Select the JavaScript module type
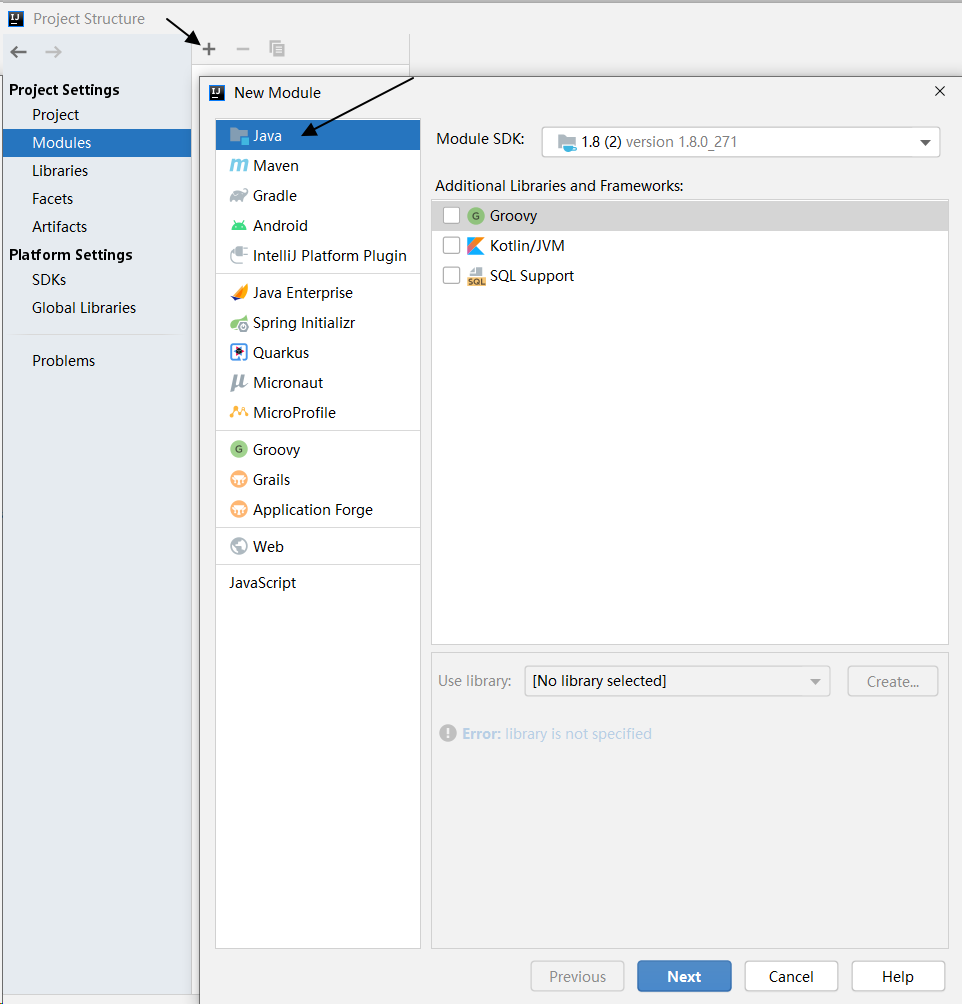The width and height of the screenshot is (962, 1004). click(x=318, y=583)
